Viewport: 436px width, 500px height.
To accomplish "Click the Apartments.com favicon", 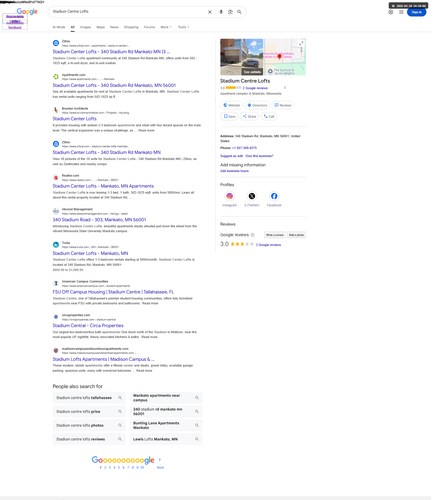I will [56, 77].
